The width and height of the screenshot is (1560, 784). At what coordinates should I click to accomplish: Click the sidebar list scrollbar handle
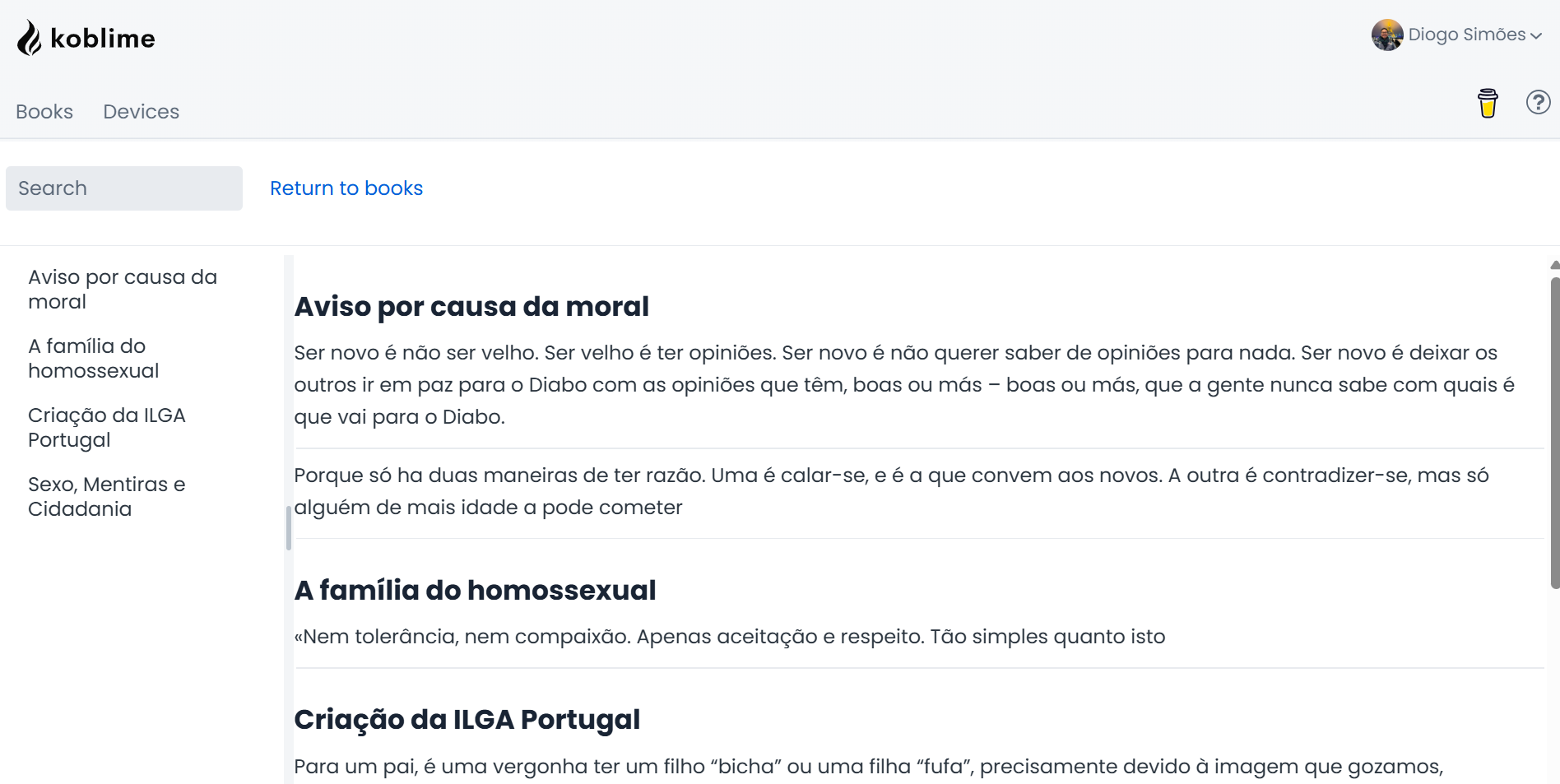(x=289, y=527)
